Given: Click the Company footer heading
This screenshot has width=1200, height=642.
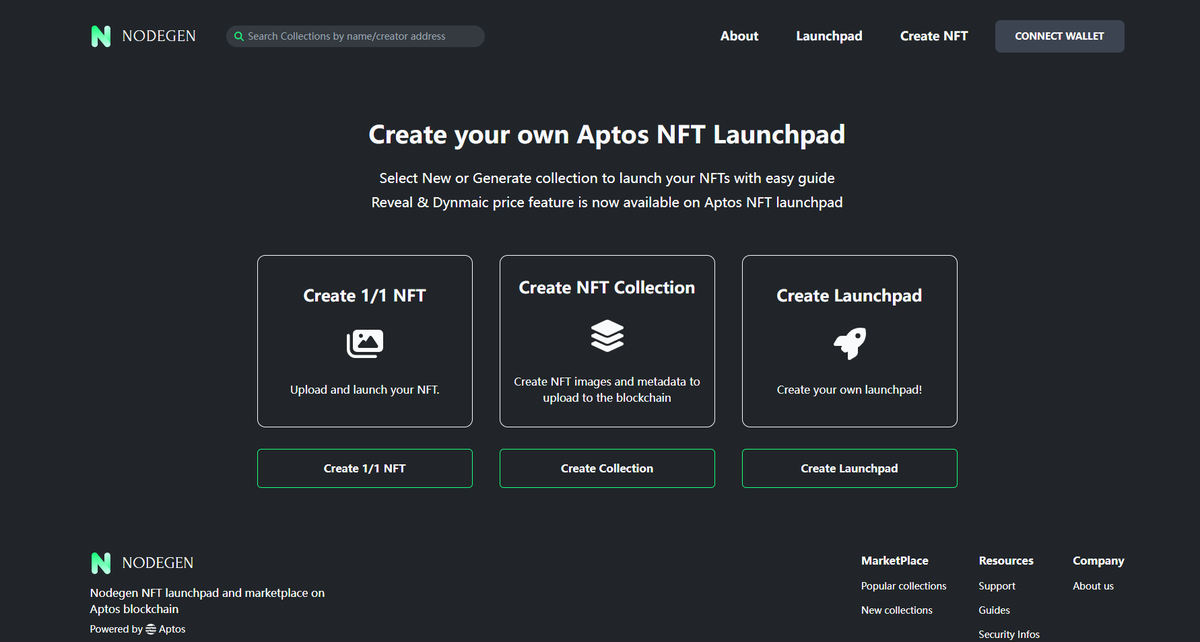Looking at the screenshot, I should click(x=1099, y=561).
